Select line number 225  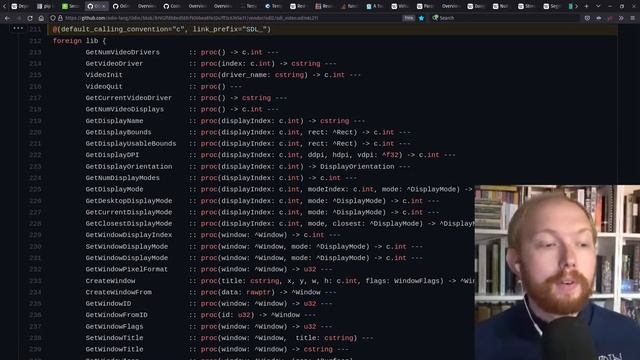(x=35, y=189)
